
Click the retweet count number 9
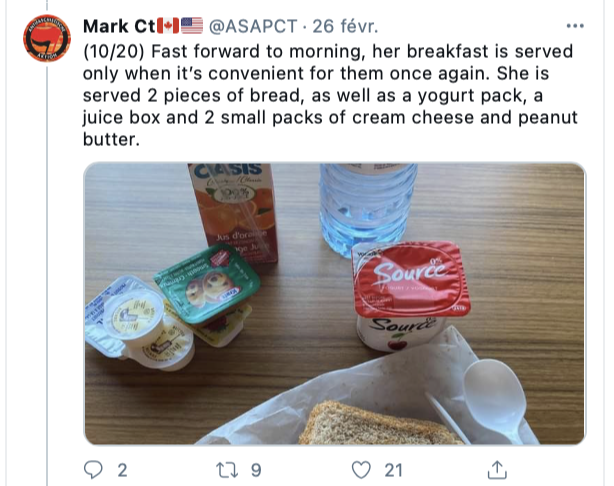tap(256, 470)
